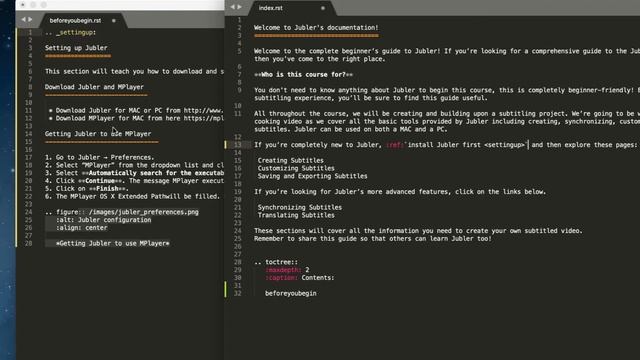Click line number 17 in beforeyoubegin.rst gutter
The width and height of the screenshot is (640, 360).
click(x=28, y=157)
